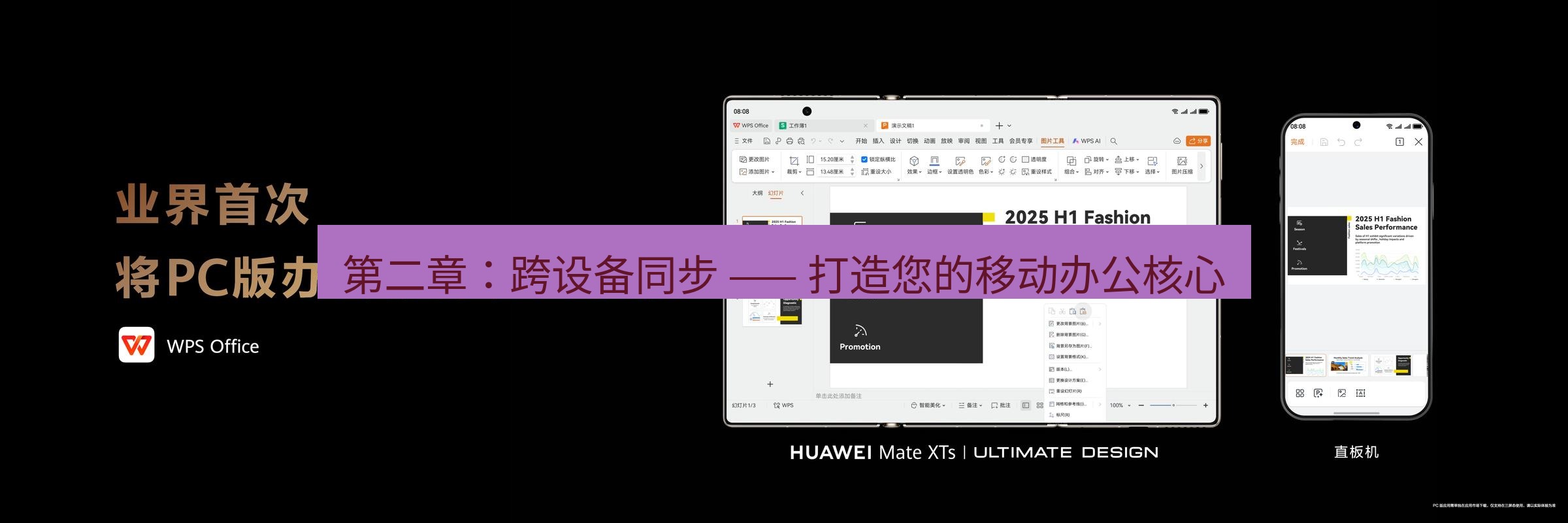Click 设置透明色 in picture tools ribbon
Viewport: 1568px width, 523px height.
click(x=960, y=165)
